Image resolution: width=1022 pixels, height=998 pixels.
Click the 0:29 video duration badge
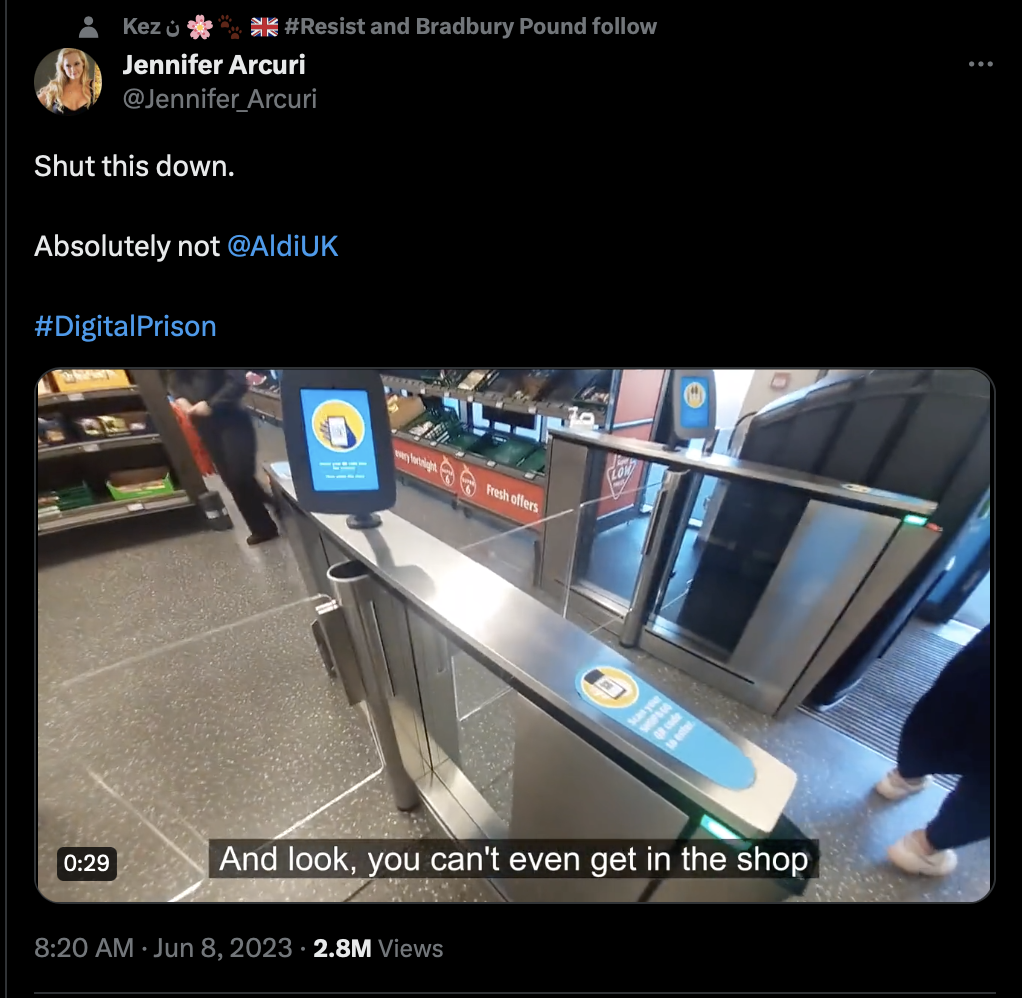click(x=87, y=863)
